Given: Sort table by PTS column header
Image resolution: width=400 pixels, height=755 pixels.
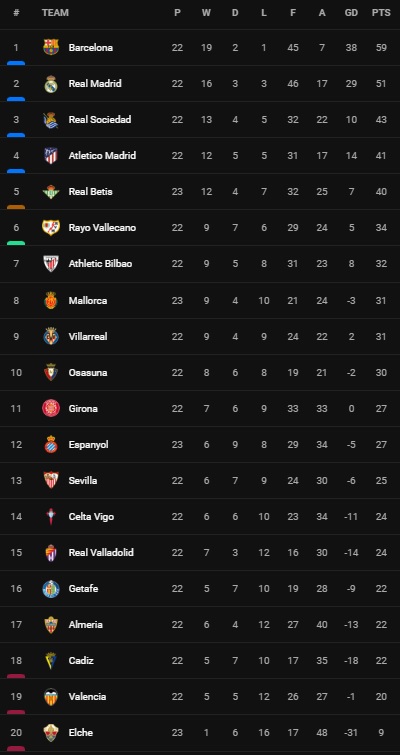Looking at the screenshot, I should [381, 13].
